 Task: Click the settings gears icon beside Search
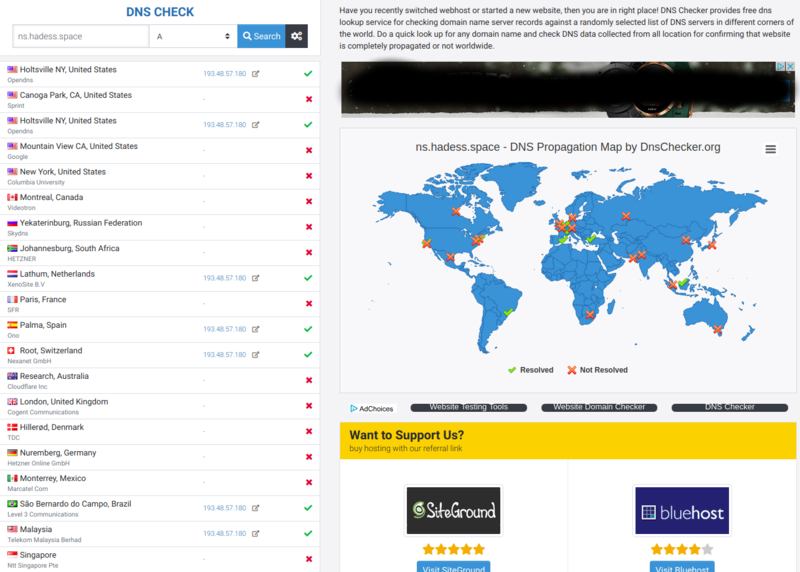pos(297,36)
